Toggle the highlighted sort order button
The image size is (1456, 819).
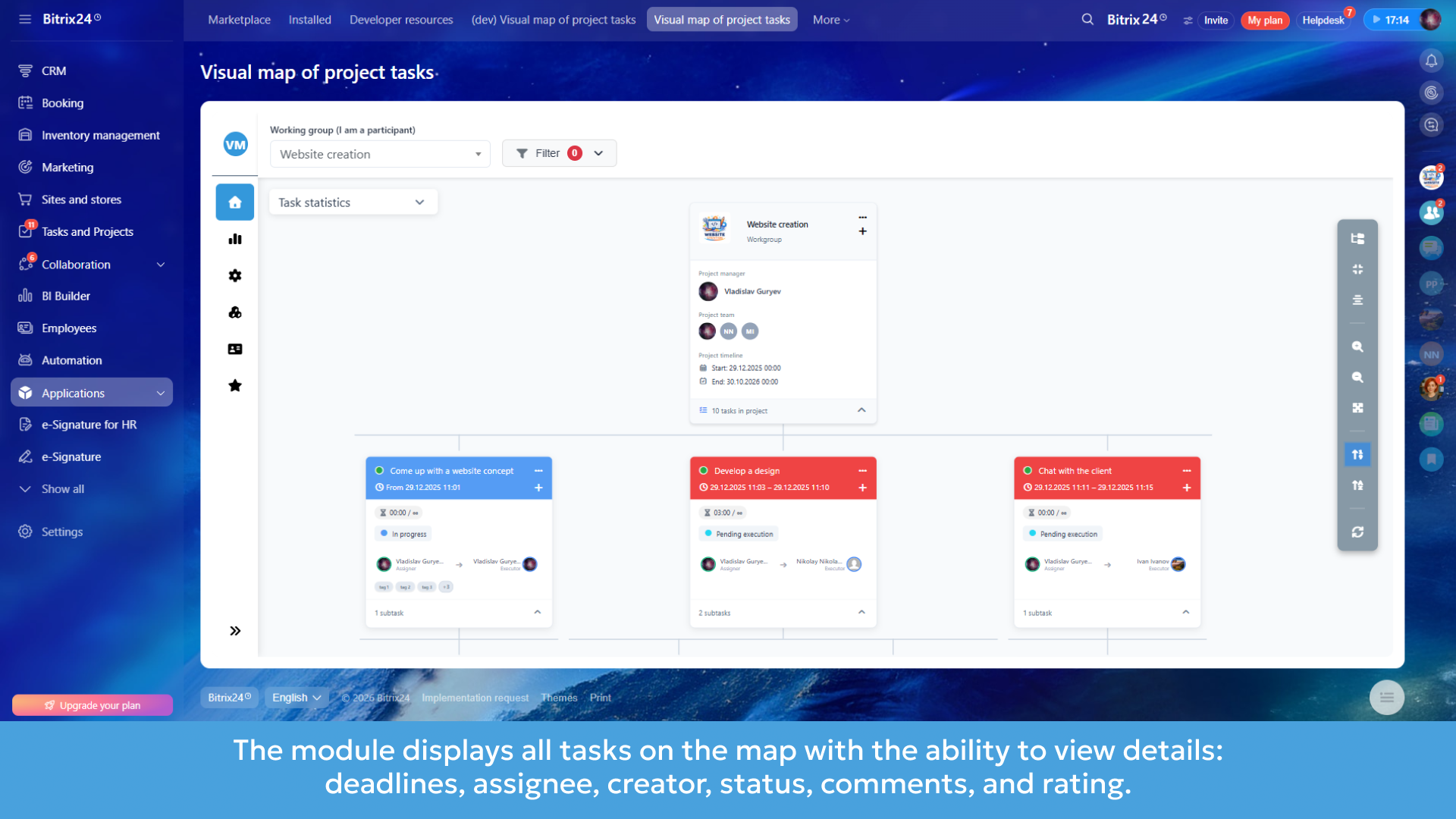coord(1357,454)
